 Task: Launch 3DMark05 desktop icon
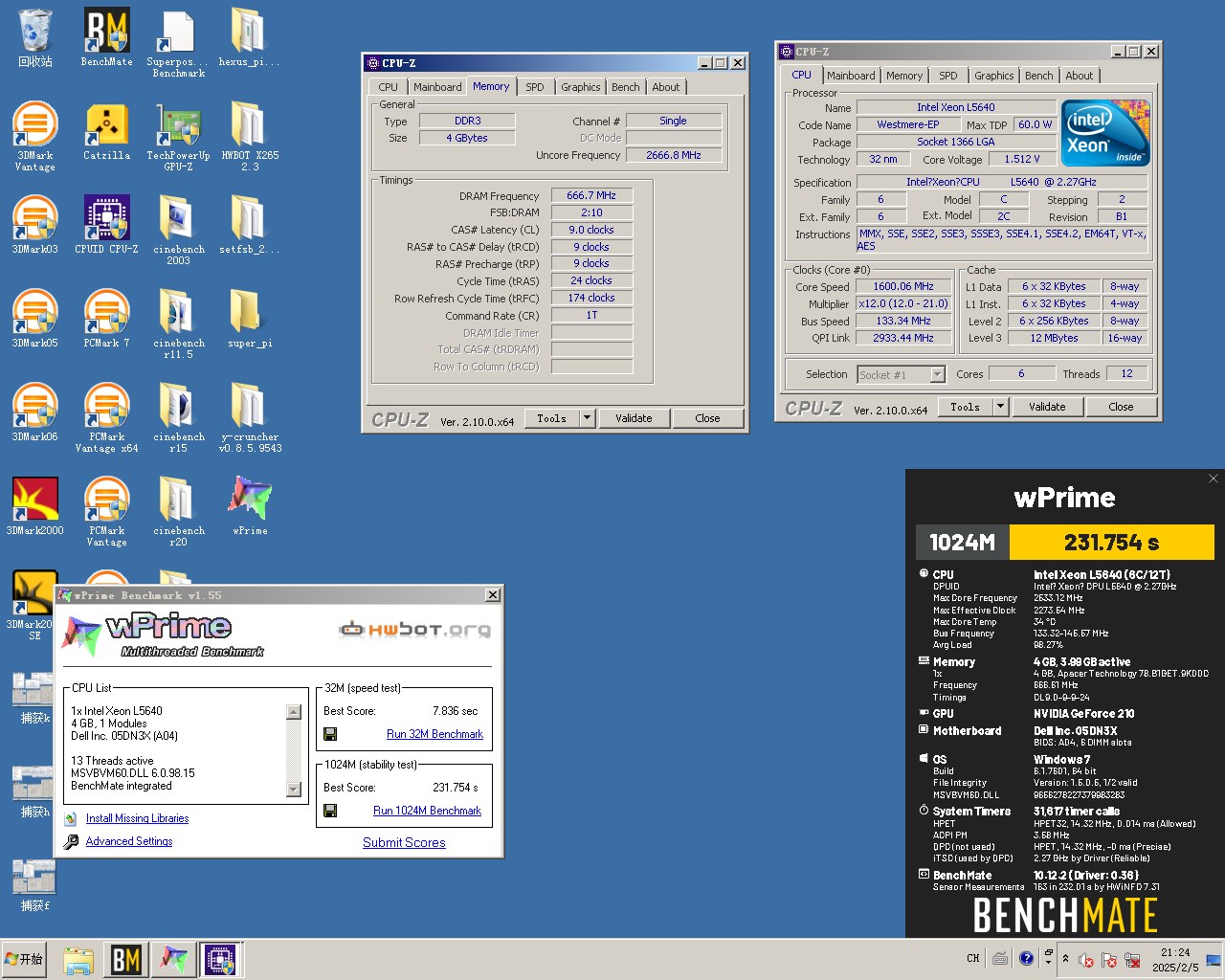(x=35, y=320)
